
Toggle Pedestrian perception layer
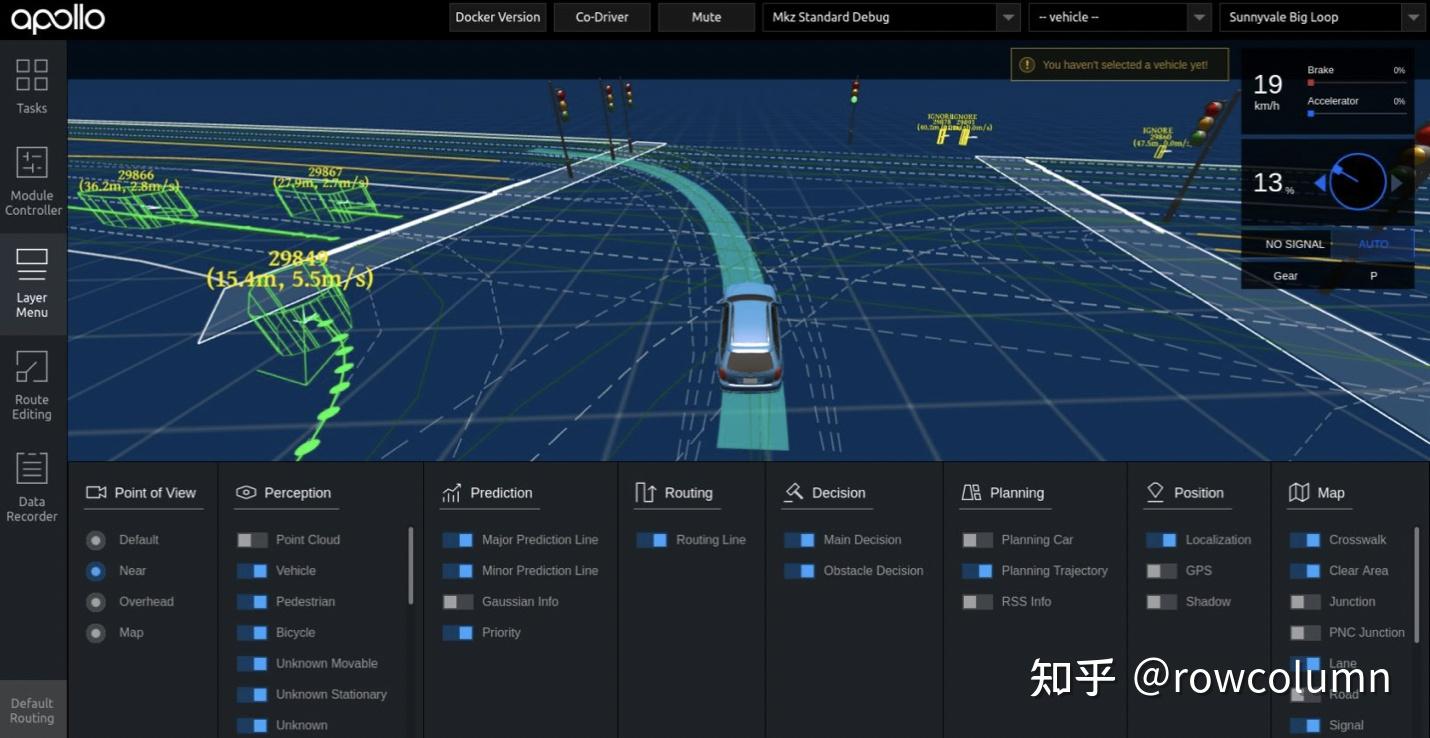pyautogui.click(x=252, y=602)
